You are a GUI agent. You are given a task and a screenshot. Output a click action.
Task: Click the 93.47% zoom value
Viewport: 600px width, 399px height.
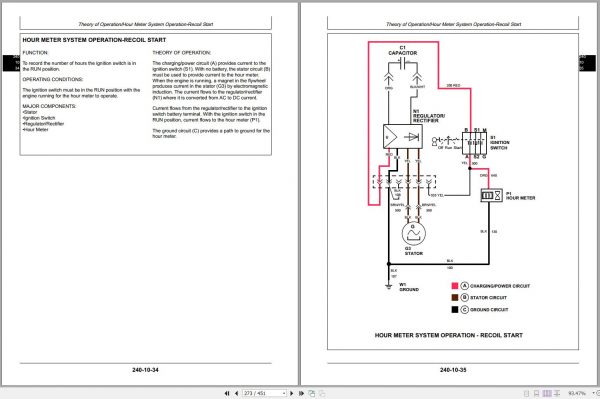coord(577,393)
